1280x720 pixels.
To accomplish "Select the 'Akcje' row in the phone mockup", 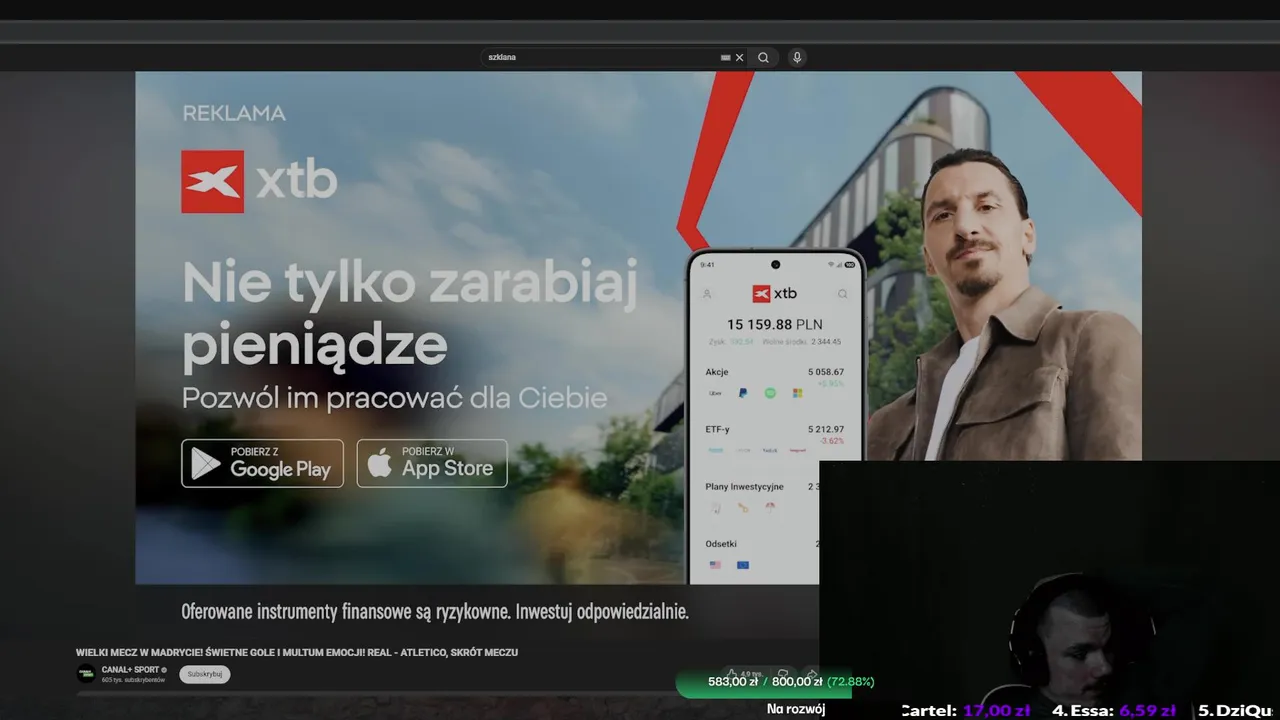I will coord(774,382).
